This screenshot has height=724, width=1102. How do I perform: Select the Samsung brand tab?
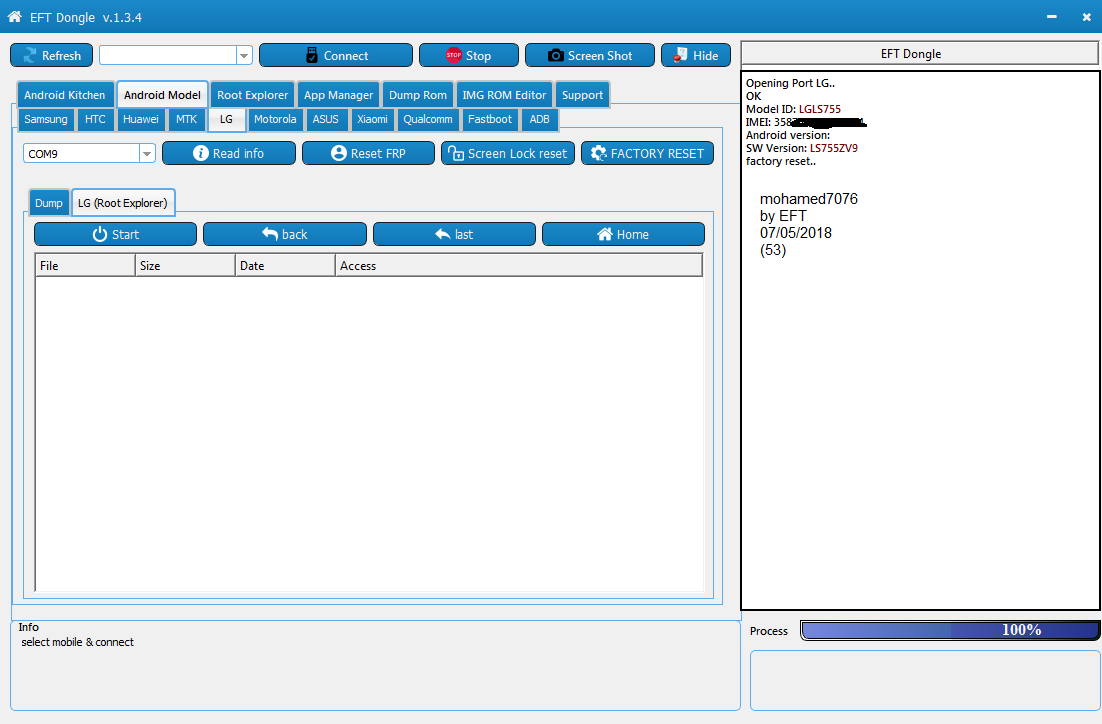pyautogui.click(x=46, y=119)
